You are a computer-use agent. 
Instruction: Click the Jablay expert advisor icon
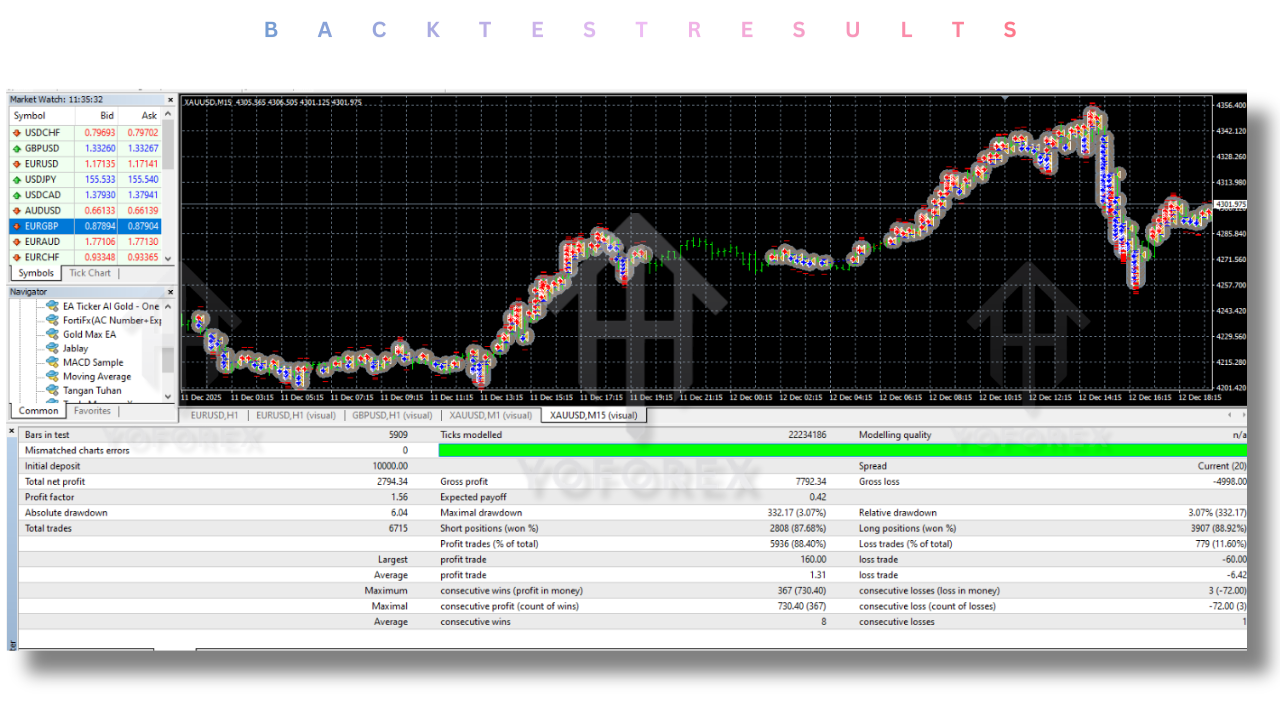pyautogui.click(x=54, y=349)
